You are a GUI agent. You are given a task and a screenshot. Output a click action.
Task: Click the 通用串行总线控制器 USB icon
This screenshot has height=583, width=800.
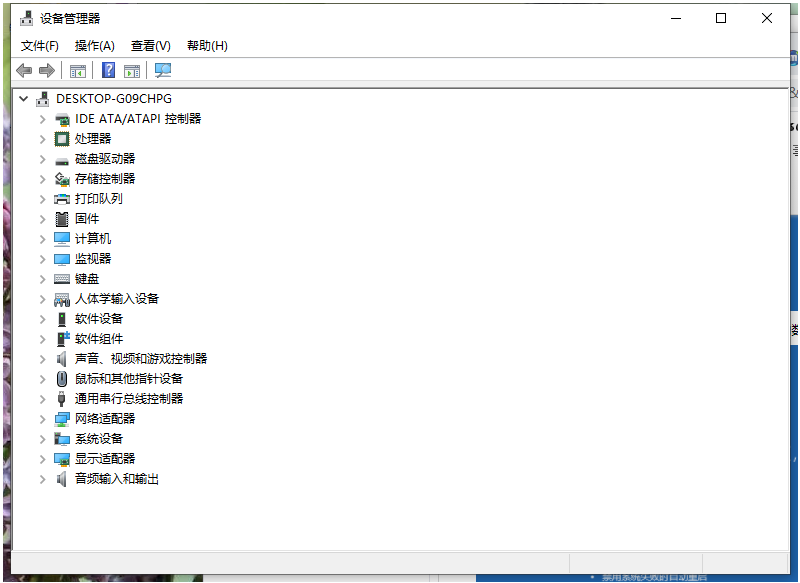(x=62, y=399)
